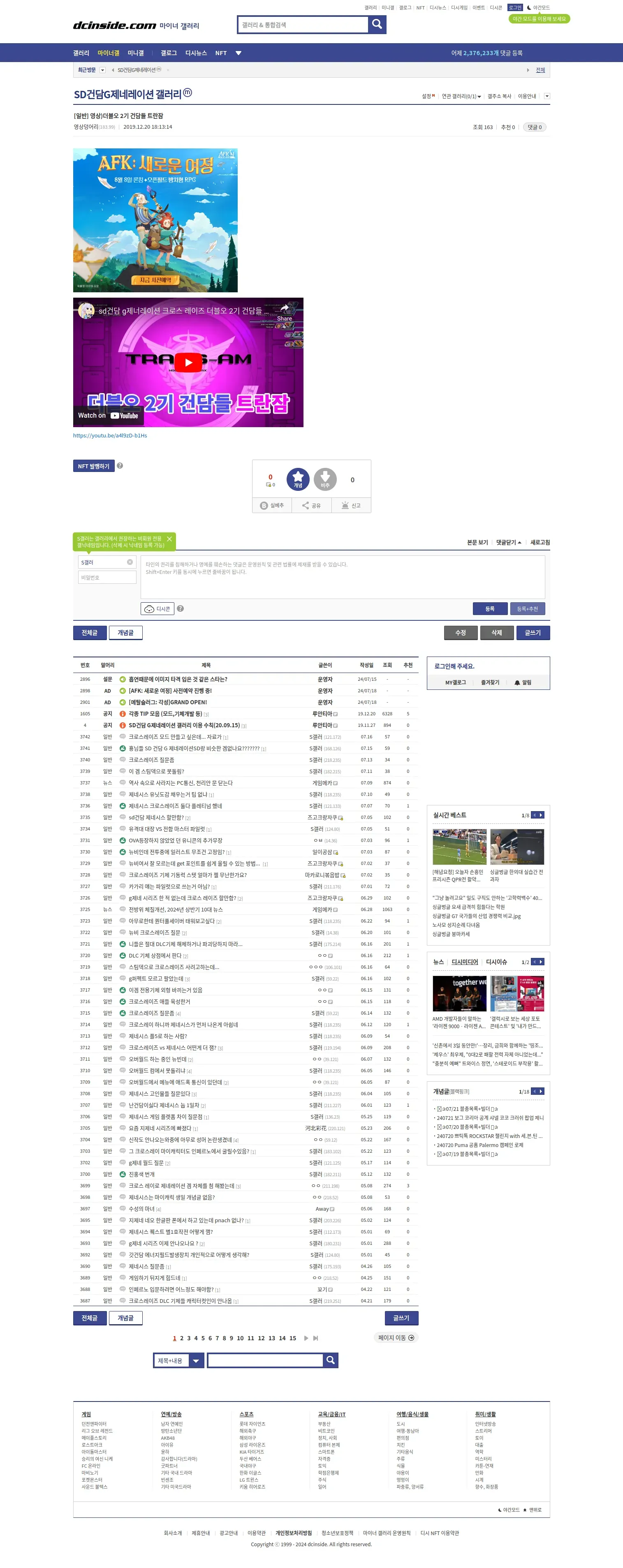Toggle 댓글닫기 to collapse comments
The image size is (623, 1568).
(x=509, y=542)
